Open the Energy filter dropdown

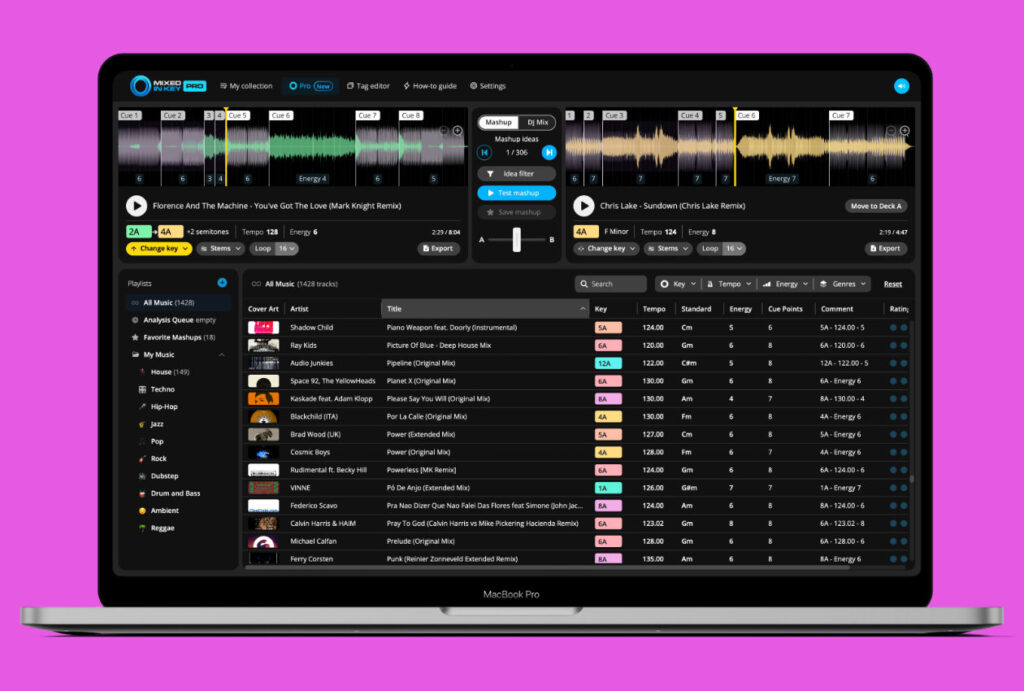pyautogui.click(x=786, y=283)
